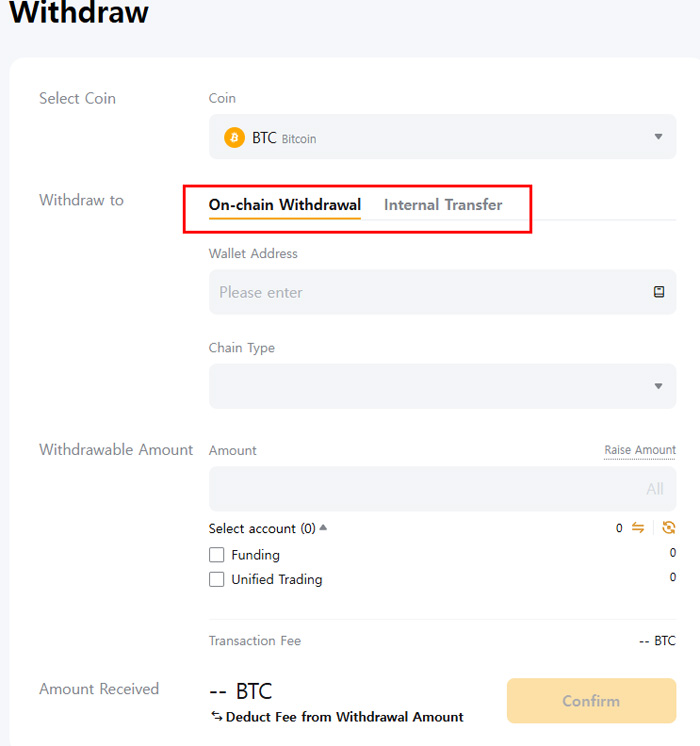Image resolution: width=700 pixels, height=746 pixels.
Task: Click the BTC Bitcoin coin name
Action: [x=284, y=138]
